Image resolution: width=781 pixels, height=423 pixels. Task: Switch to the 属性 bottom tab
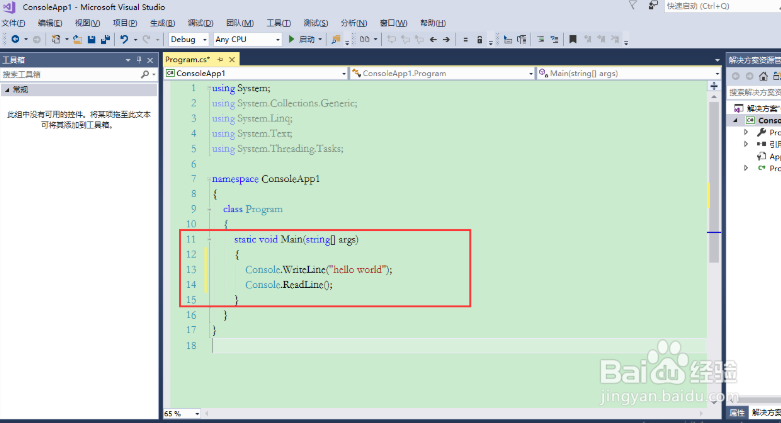click(x=737, y=413)
